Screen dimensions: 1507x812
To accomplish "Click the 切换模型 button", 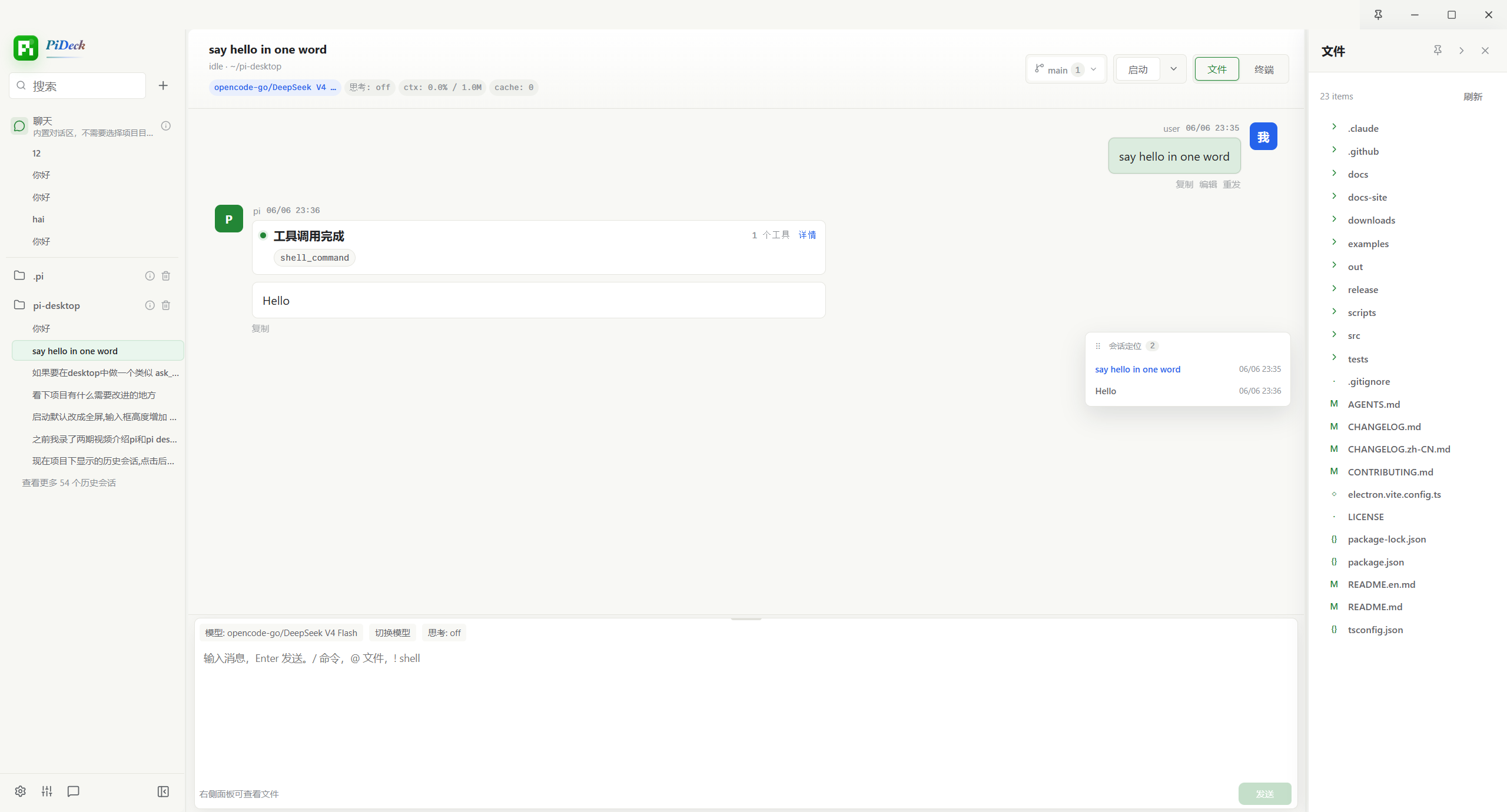I will (393, 633).
